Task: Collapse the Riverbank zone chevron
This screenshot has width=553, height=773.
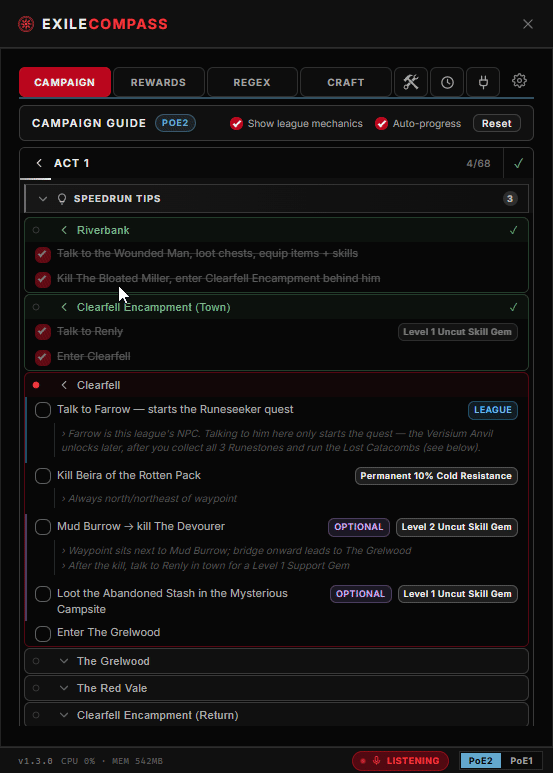Action: point(64,230)
